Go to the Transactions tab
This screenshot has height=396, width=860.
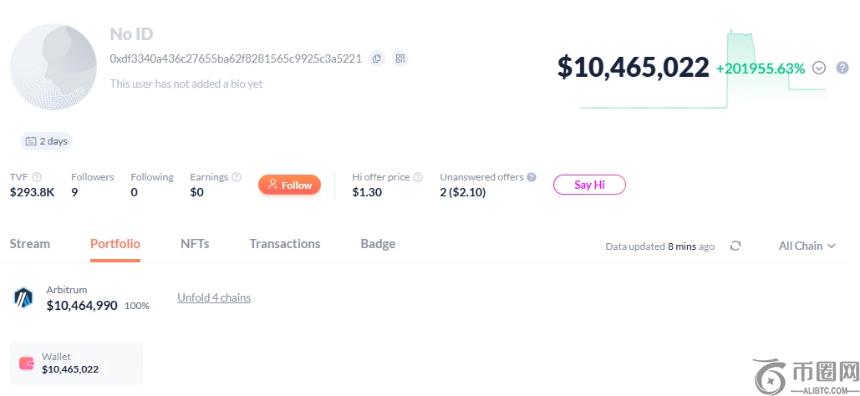click(285, 244)
